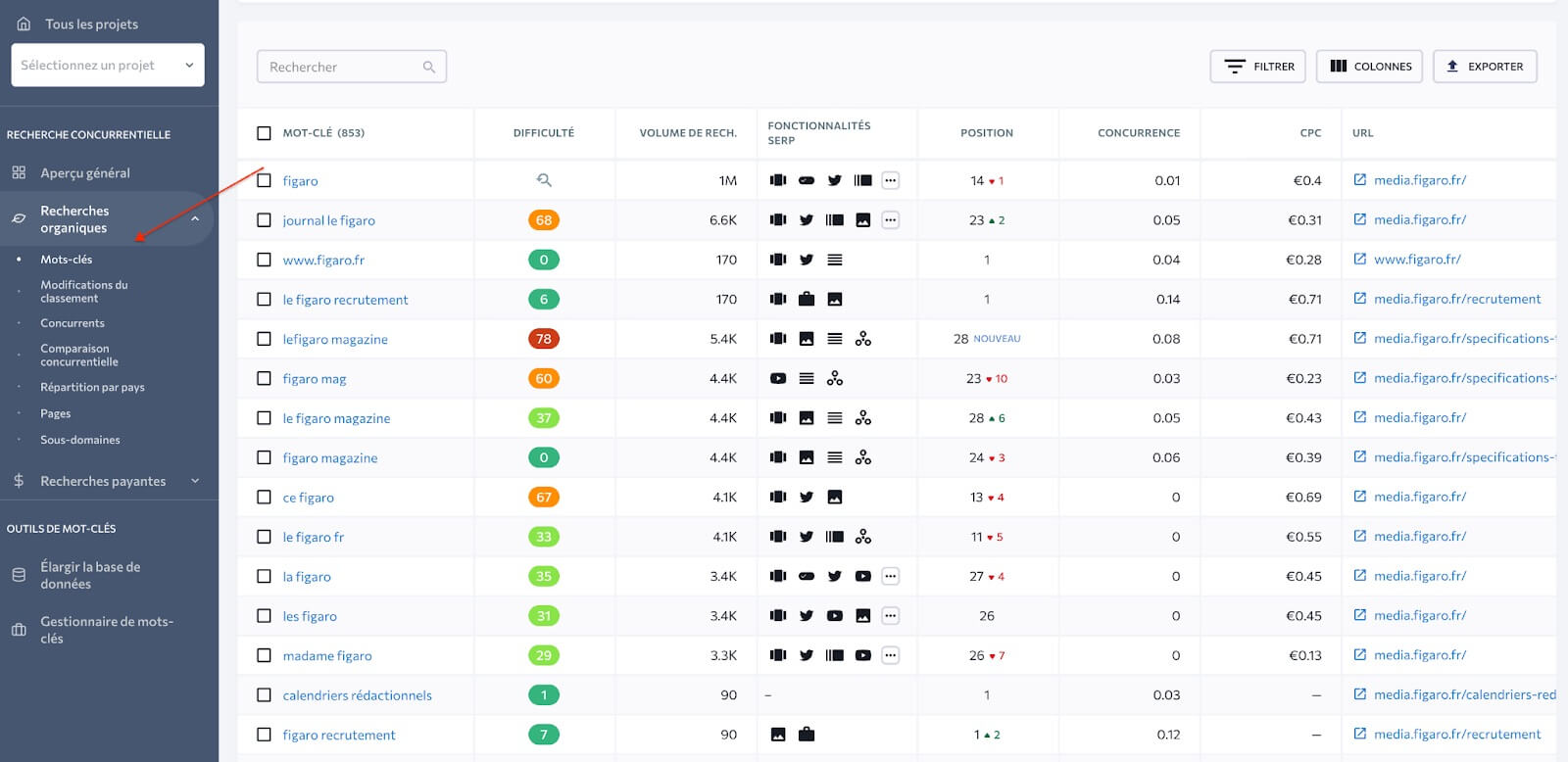Image resolution: width=1568 pixels, height=762 pixels.
Task: Check the figaro mag checkbox
Action: click(264, 378)
